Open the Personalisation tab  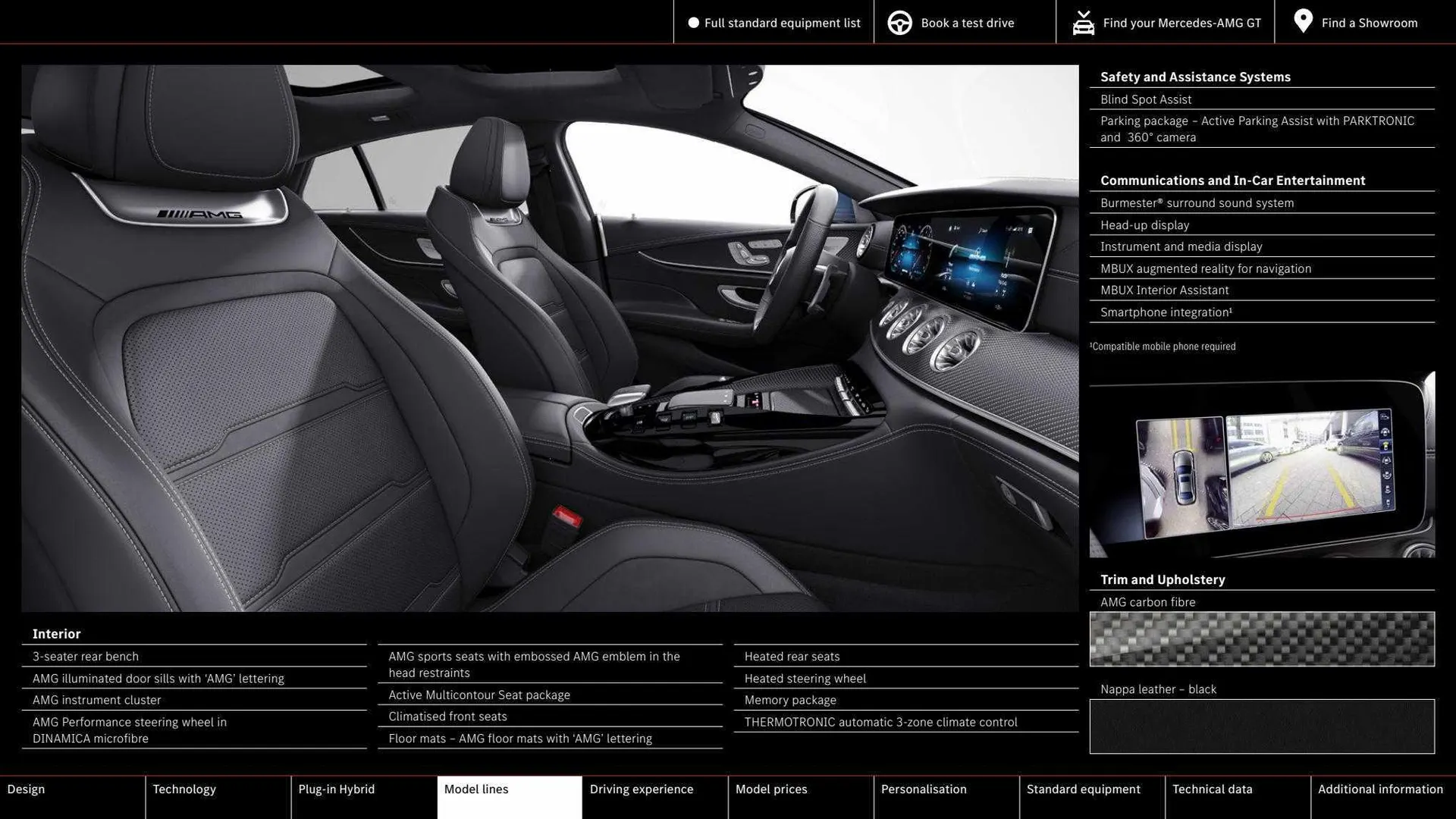[924, 789]
